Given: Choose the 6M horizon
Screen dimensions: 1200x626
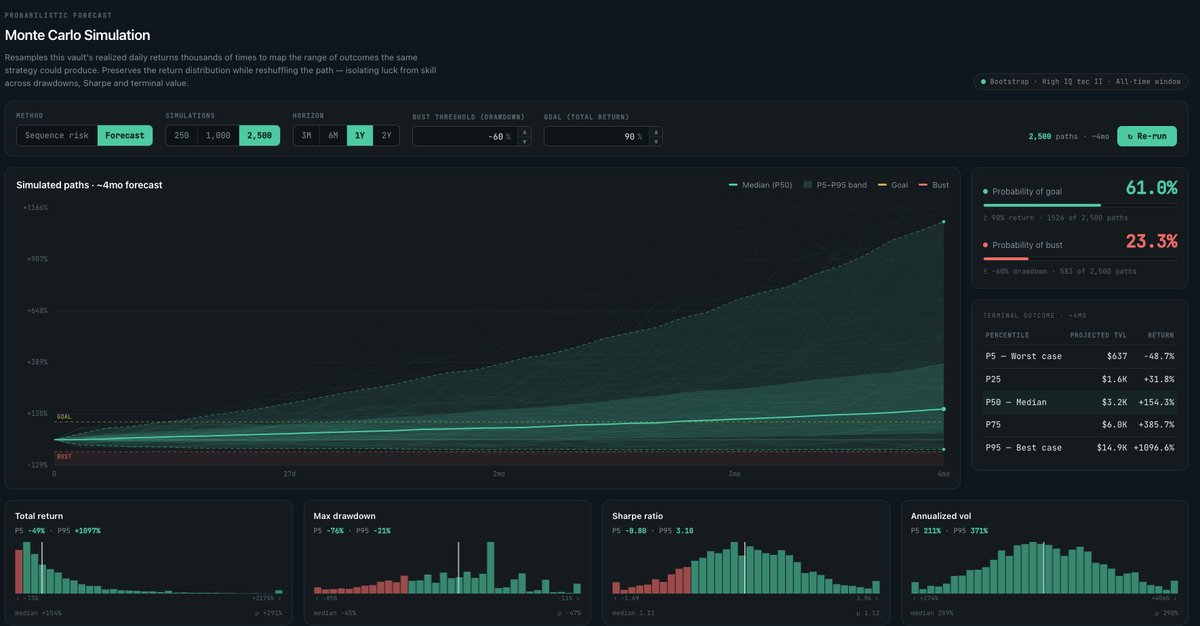Looking at the screenshot, I should [x=333, y=135].
